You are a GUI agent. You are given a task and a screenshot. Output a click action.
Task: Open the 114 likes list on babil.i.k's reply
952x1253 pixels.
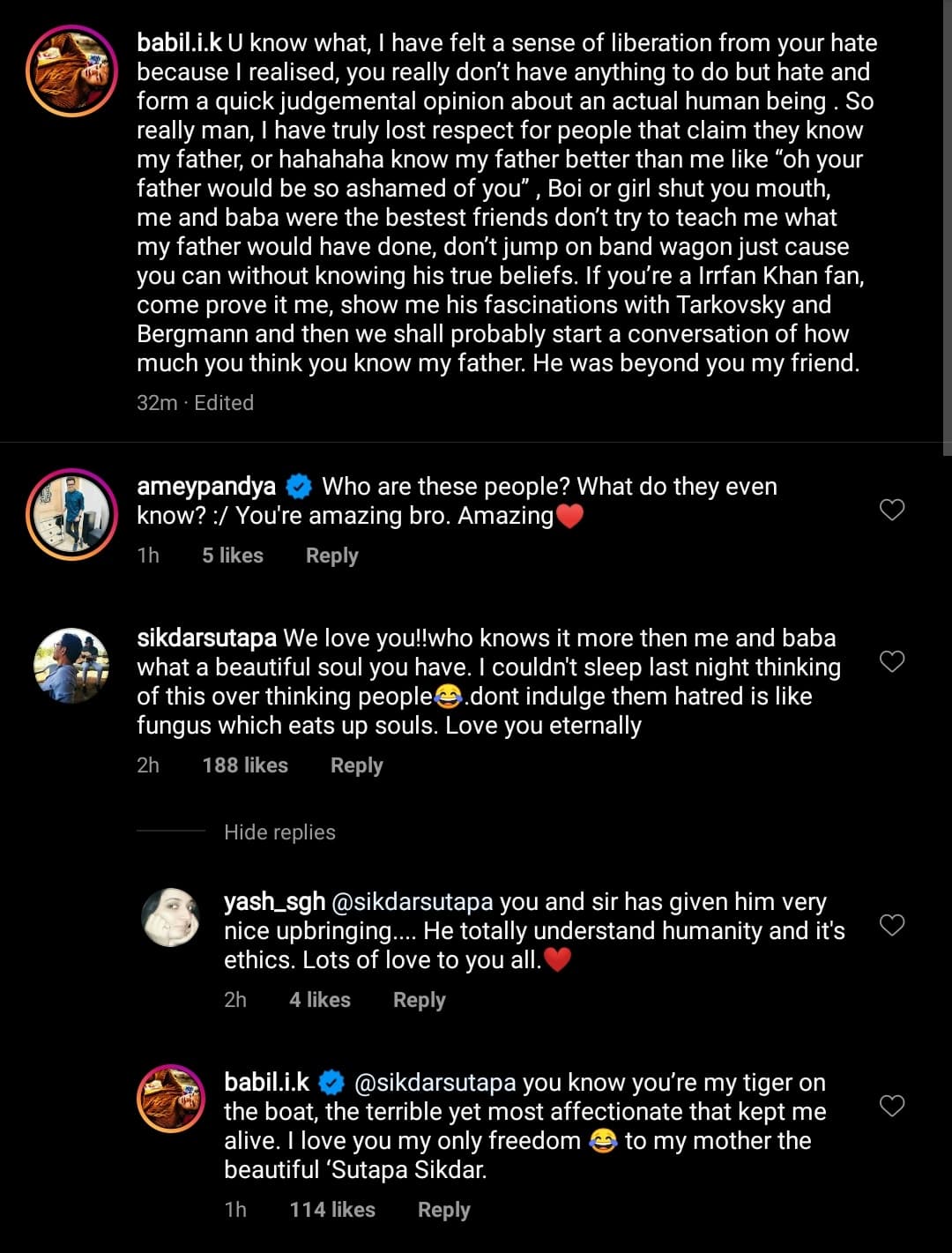(331, 1209)
